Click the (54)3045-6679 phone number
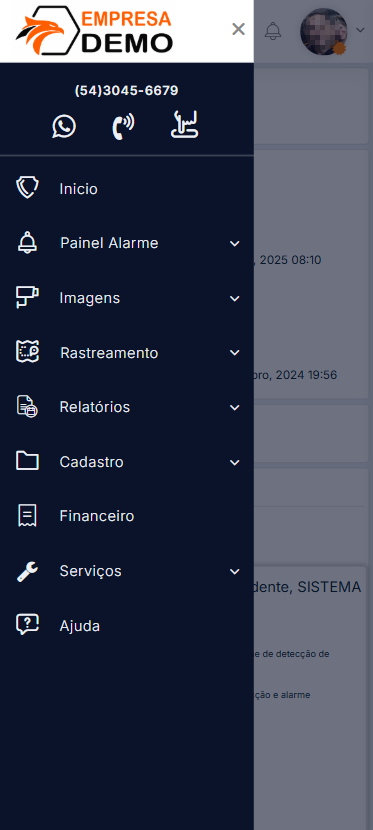 click(x=126, y=91)
